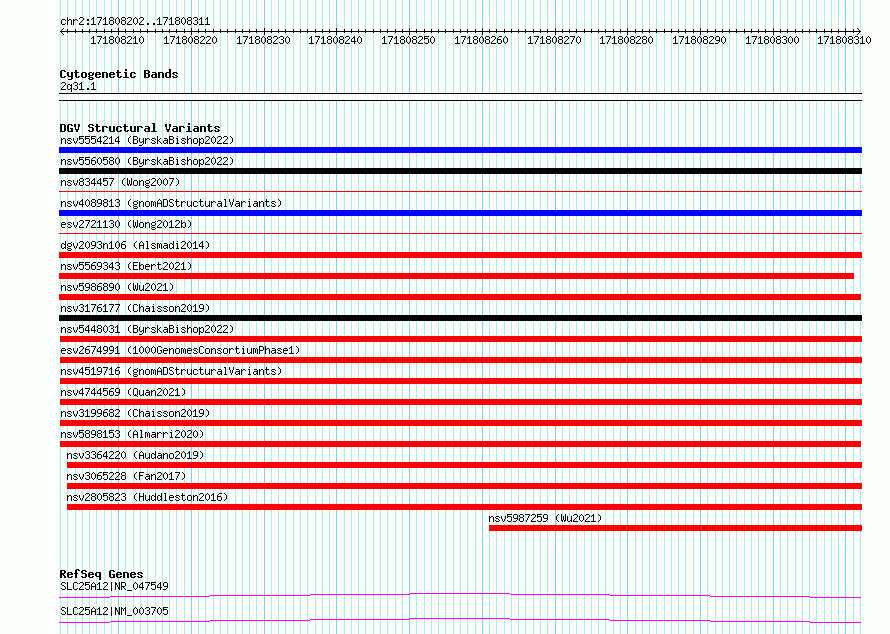Image resolution: width=890 pixels, height=634 pixels.
Task: Click the black bar of nsv3176177
Action: pos(460,318)
